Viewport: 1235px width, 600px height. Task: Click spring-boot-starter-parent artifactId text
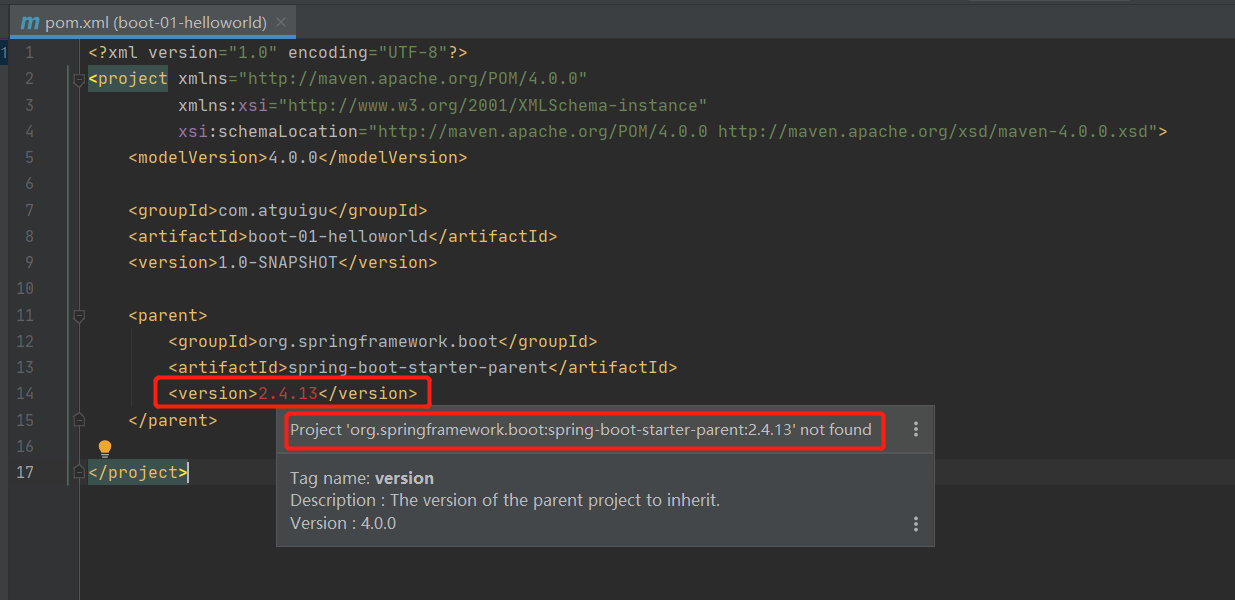[x=418, y=367]
